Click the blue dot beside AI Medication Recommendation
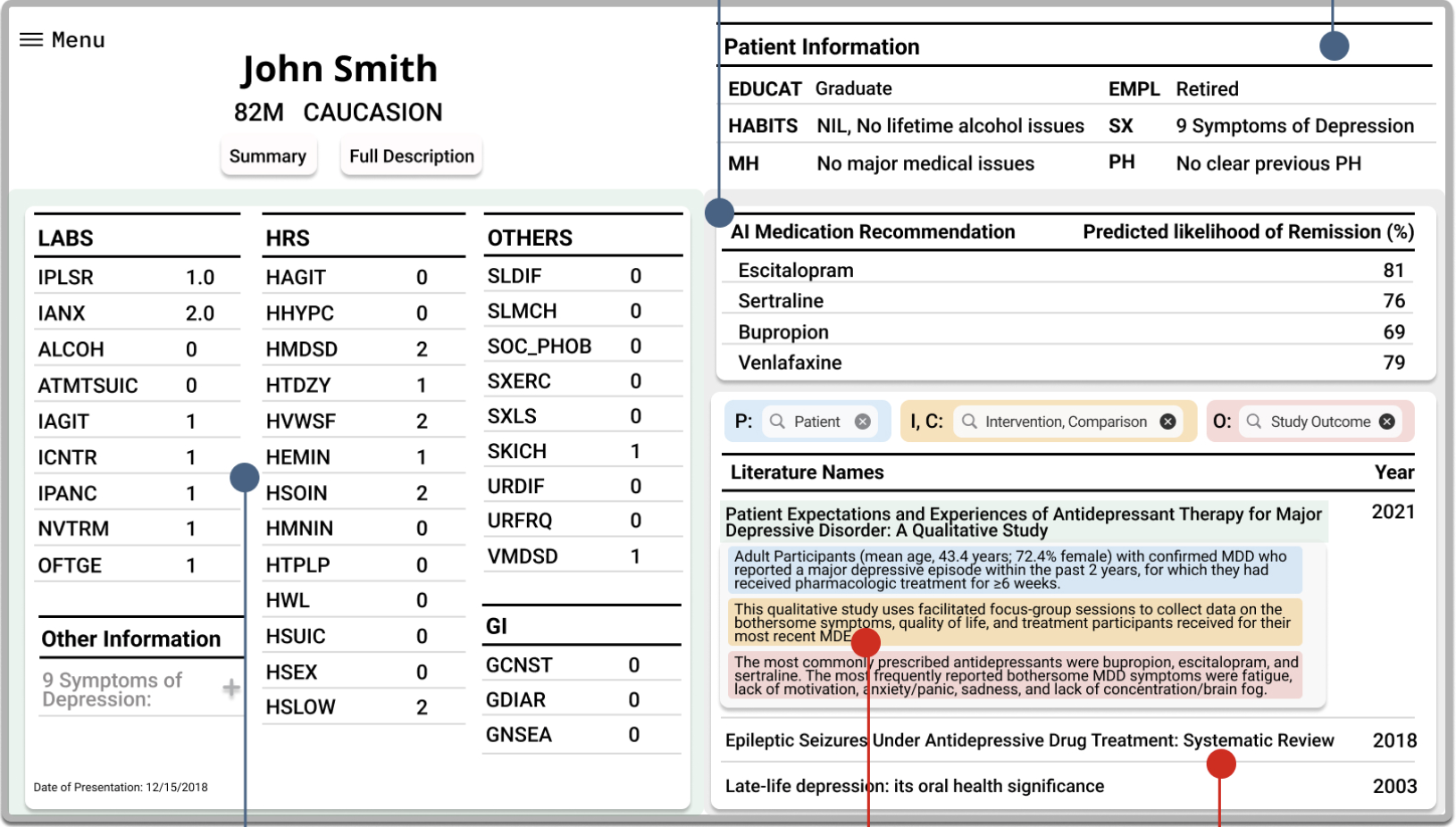Viewport: 1456px width, 827px height. point(719,213)
